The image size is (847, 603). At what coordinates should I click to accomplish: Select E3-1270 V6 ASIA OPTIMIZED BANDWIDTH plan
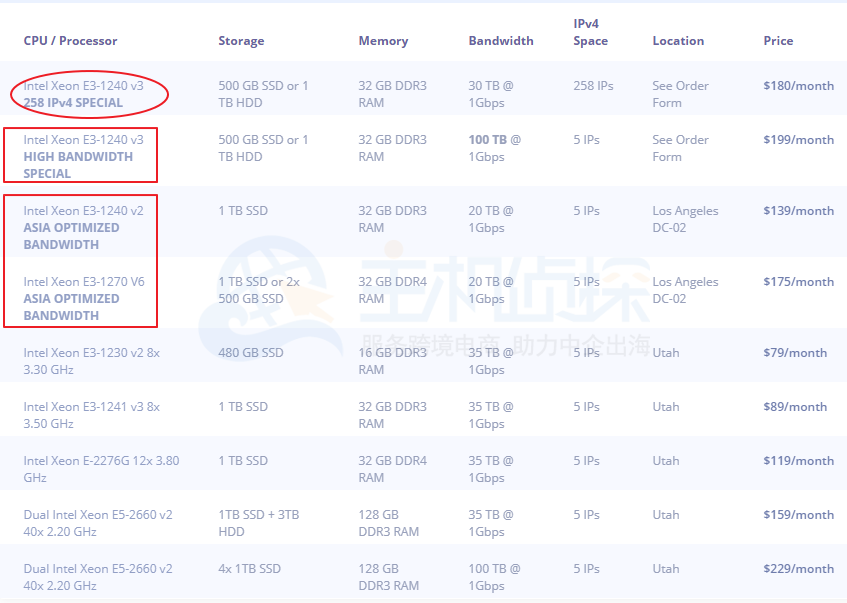point(84,298)
